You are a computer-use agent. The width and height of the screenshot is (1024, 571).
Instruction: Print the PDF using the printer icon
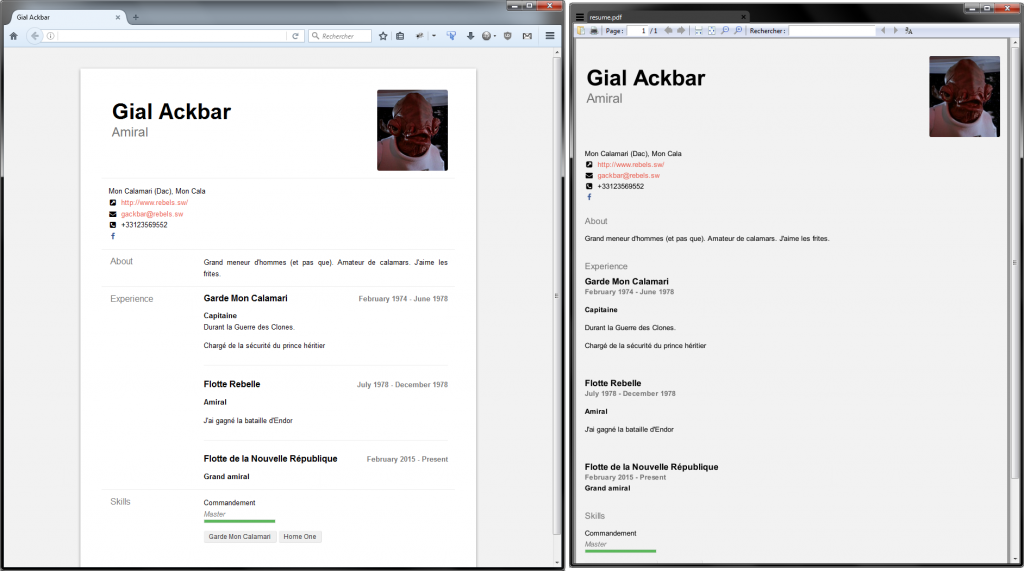coord(594,31)
